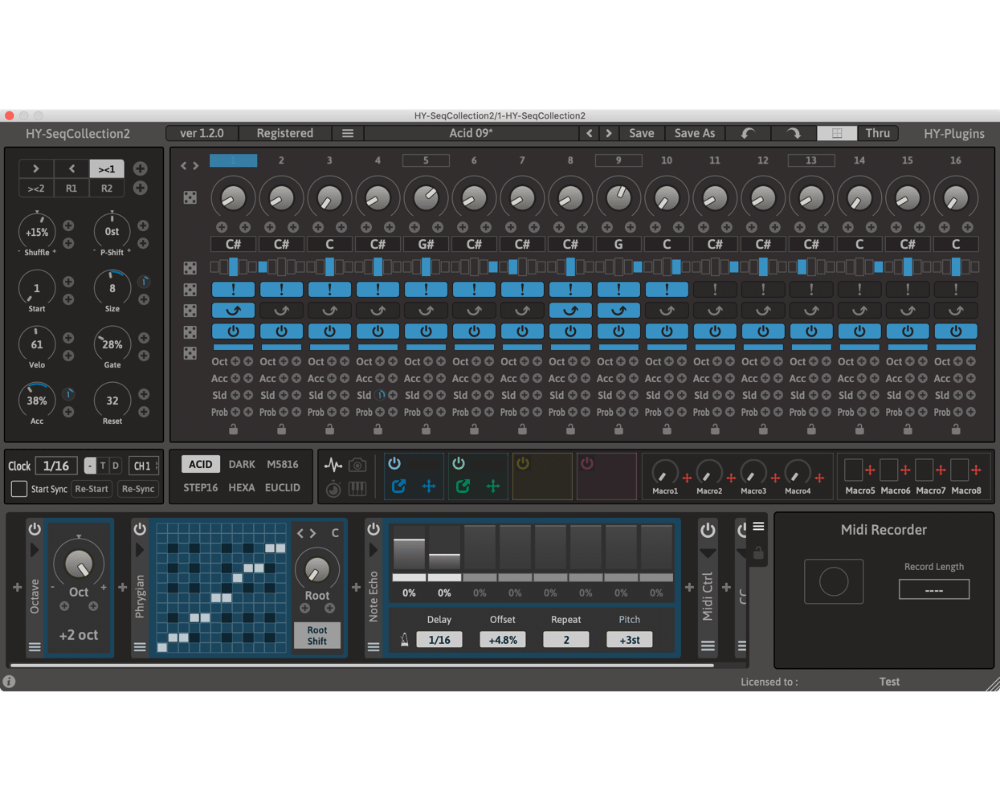Click the waveform icon beside sequencer tabs
Image resolution: width=1000 pixels, height=800 pixels.
click(334, 465)
